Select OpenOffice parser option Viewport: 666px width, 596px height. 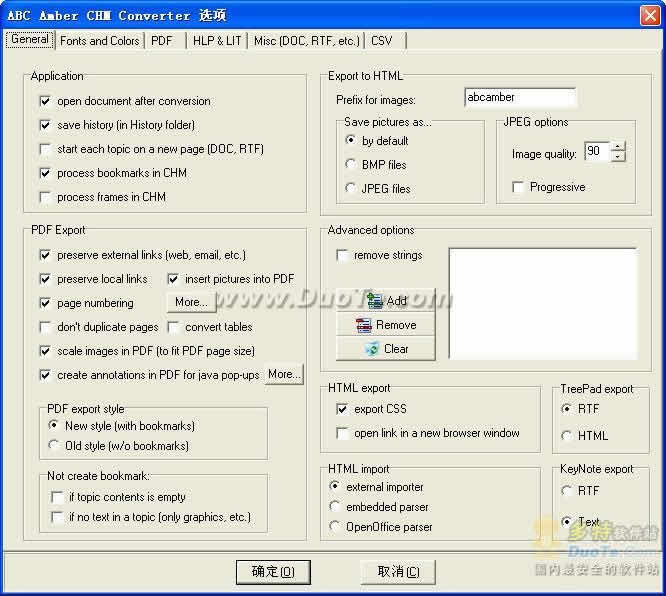click(335, 526)
